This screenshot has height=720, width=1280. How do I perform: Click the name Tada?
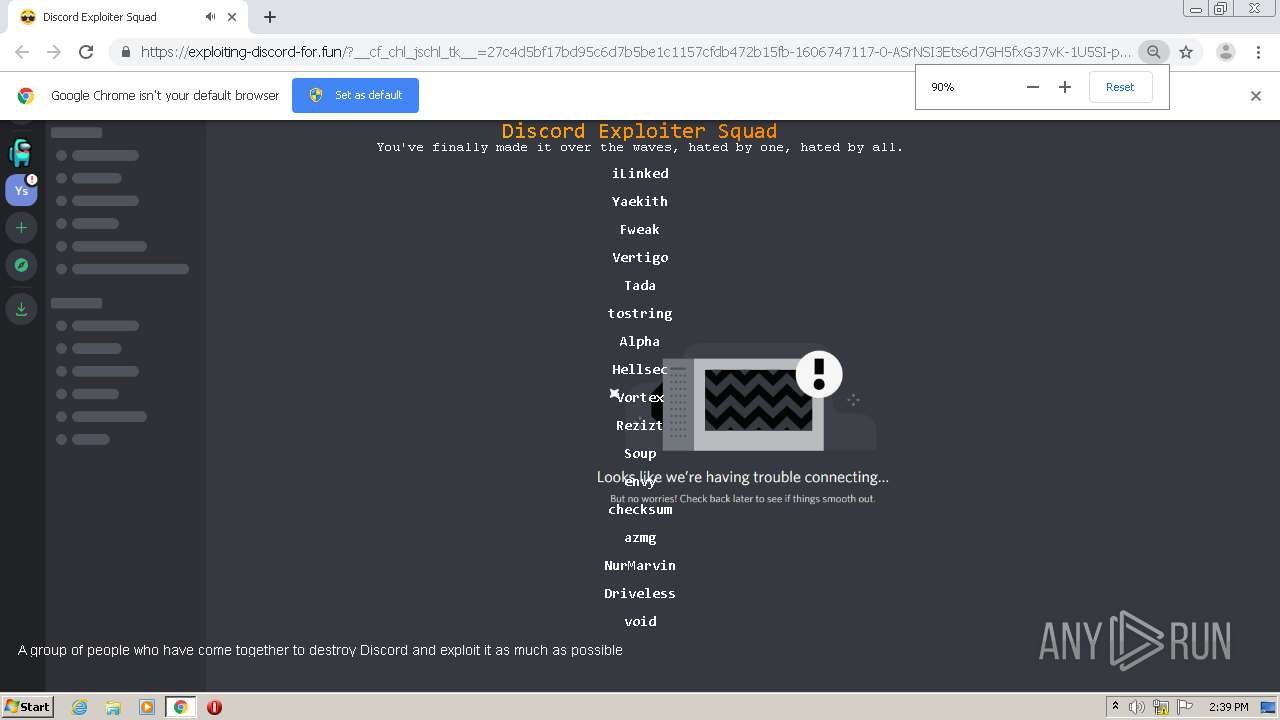point(640,285)
